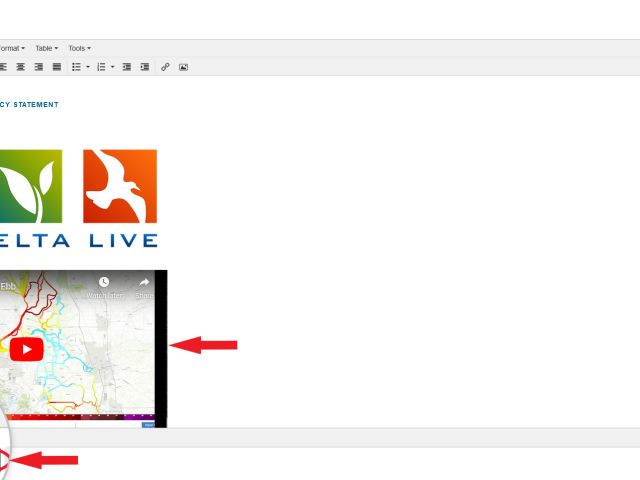Image resolution: width=640 pixels, height=480 pixels.
Task: Justify text alignment
Action: pyautogui.click(x=57, y=67)
